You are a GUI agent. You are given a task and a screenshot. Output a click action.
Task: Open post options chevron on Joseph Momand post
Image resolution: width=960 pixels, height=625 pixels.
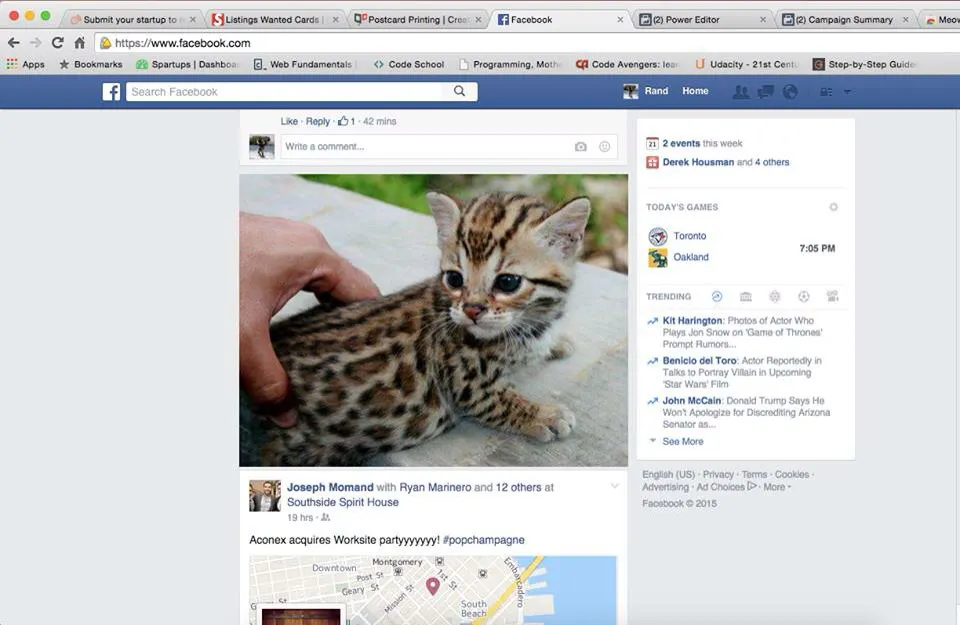point(614,486)
